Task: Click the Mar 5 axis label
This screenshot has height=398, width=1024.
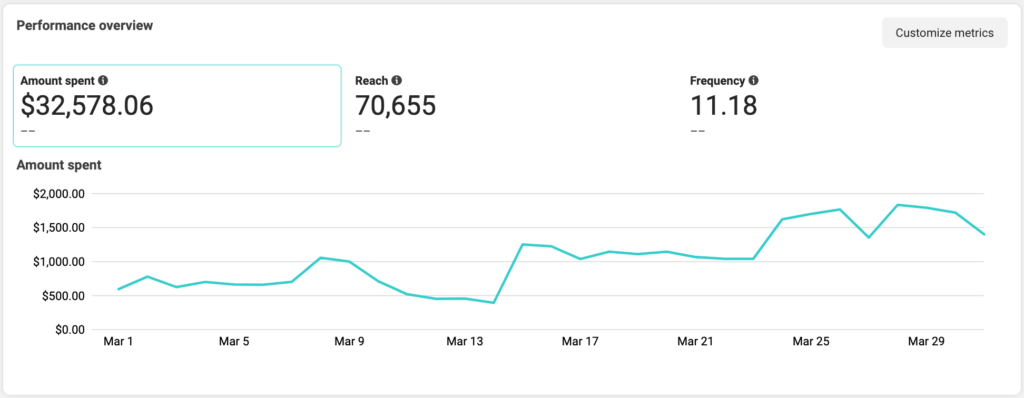Action: pyautogui.click(x=234, y=341)
